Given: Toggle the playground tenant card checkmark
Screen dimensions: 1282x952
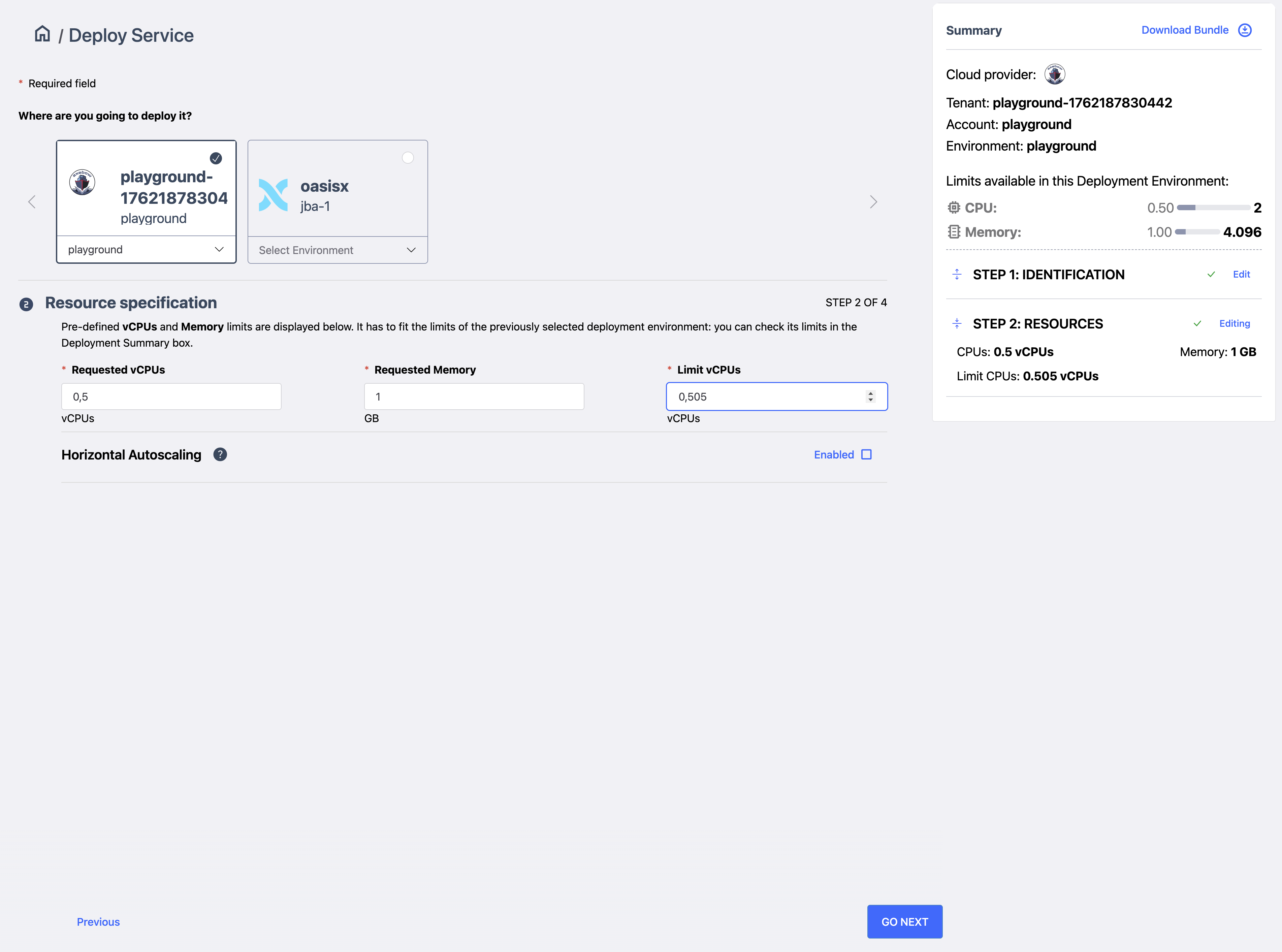Looking at the screenshot, I should [x=216, y=158].
